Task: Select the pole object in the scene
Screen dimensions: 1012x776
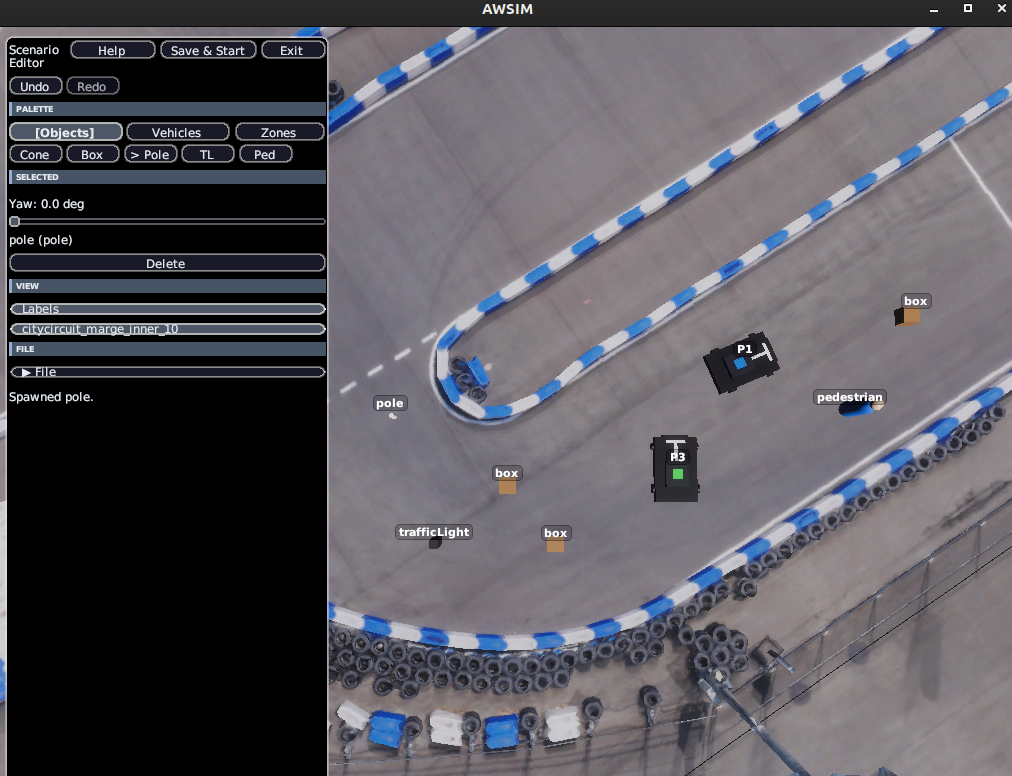Action: pos(392,416)
